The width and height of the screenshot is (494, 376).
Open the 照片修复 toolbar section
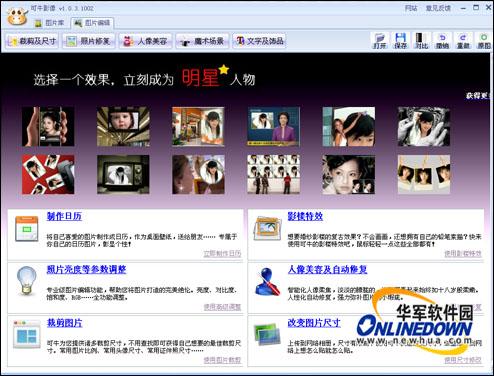coord(89,41)
